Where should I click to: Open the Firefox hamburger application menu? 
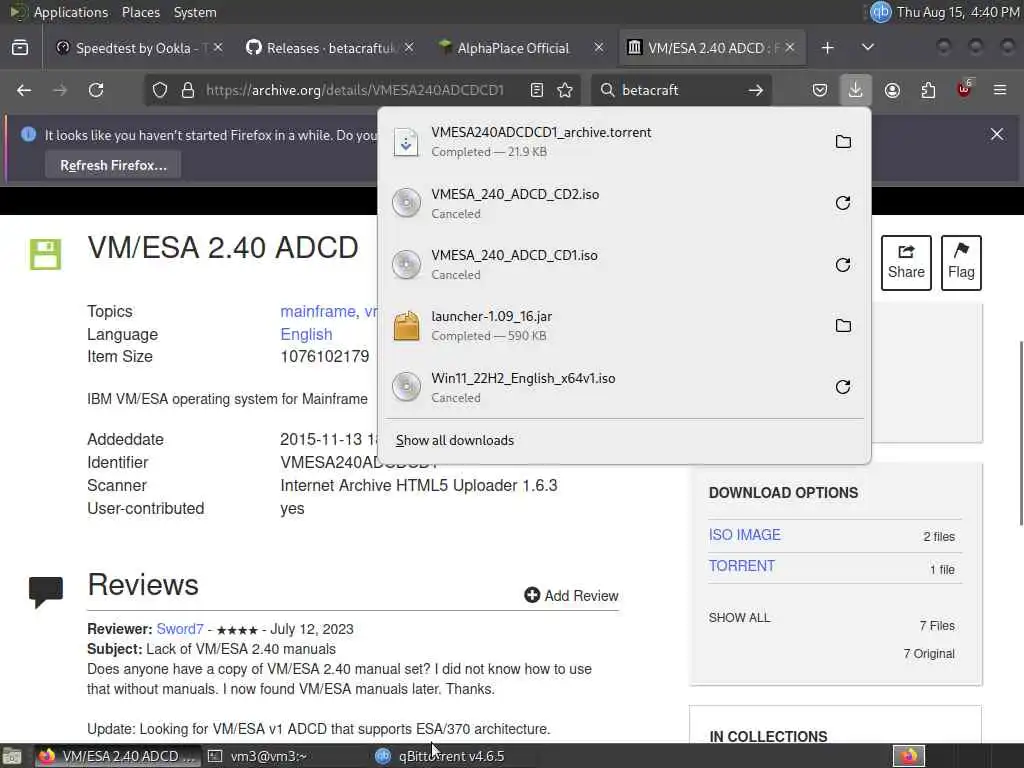(1000, 90)
